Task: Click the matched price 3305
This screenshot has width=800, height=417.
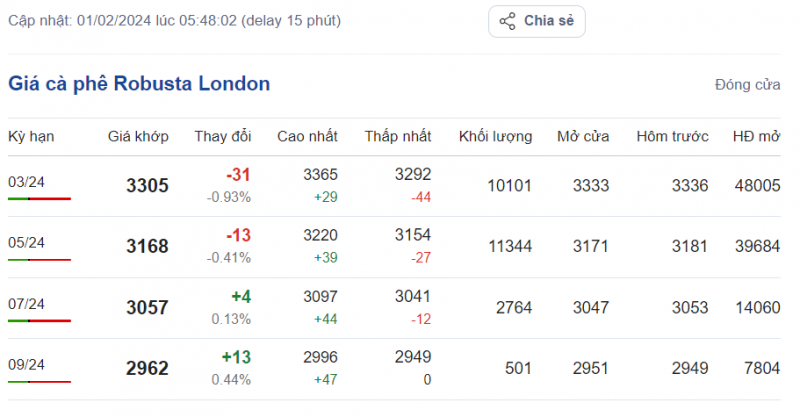Action: (147, 185)
